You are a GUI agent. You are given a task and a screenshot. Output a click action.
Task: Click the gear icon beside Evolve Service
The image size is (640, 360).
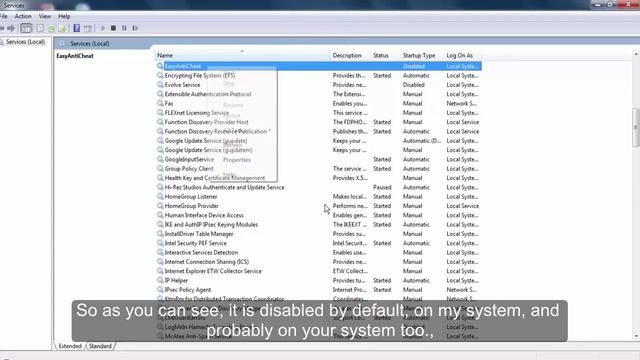pos(160,85)
